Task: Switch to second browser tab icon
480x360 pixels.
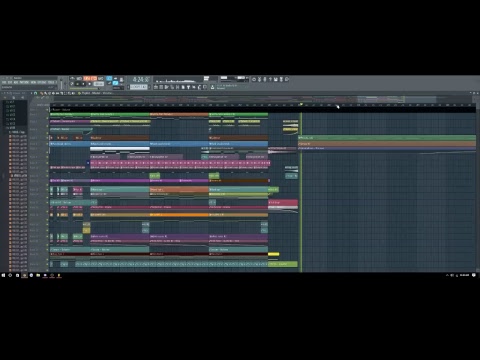Action: point(14,97)
